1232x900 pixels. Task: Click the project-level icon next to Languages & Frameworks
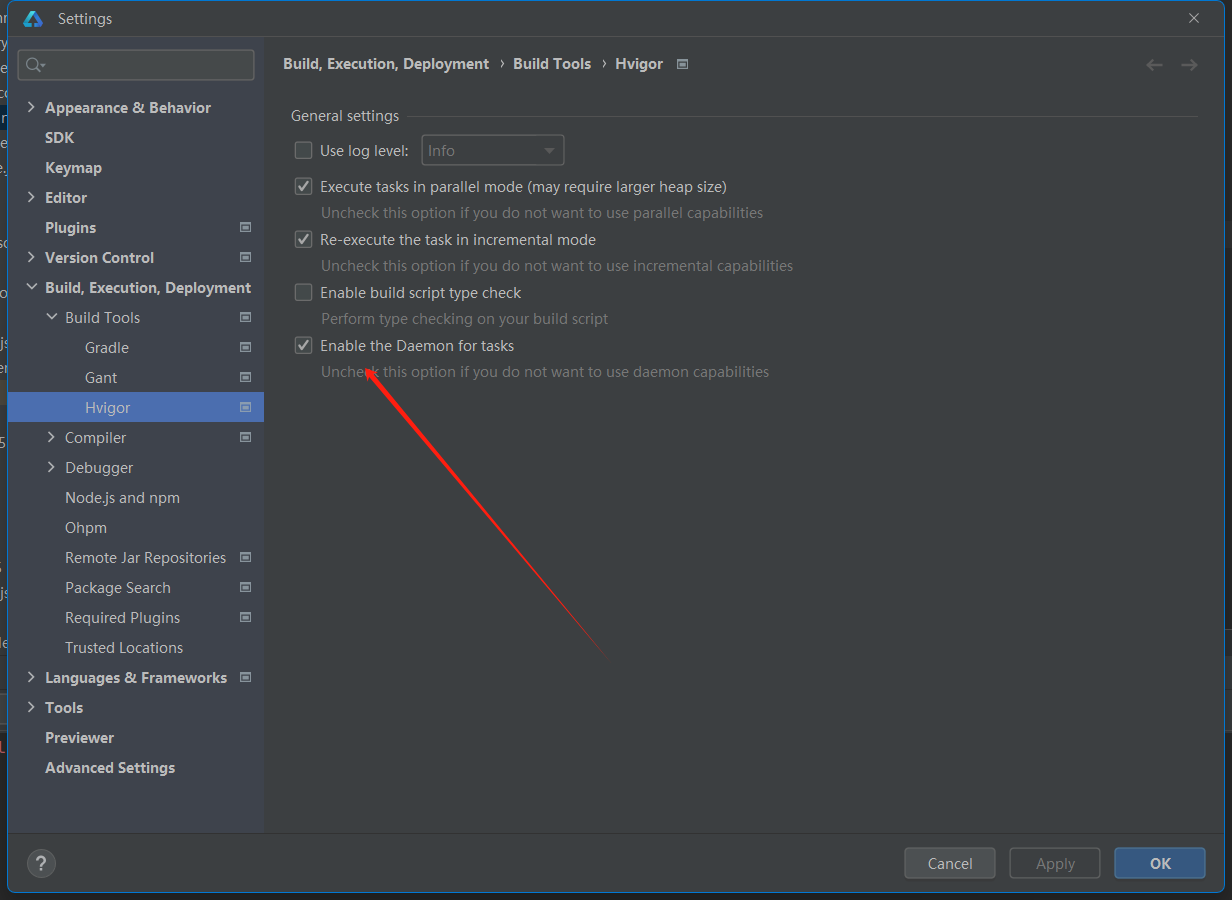[x=246, y=677]
